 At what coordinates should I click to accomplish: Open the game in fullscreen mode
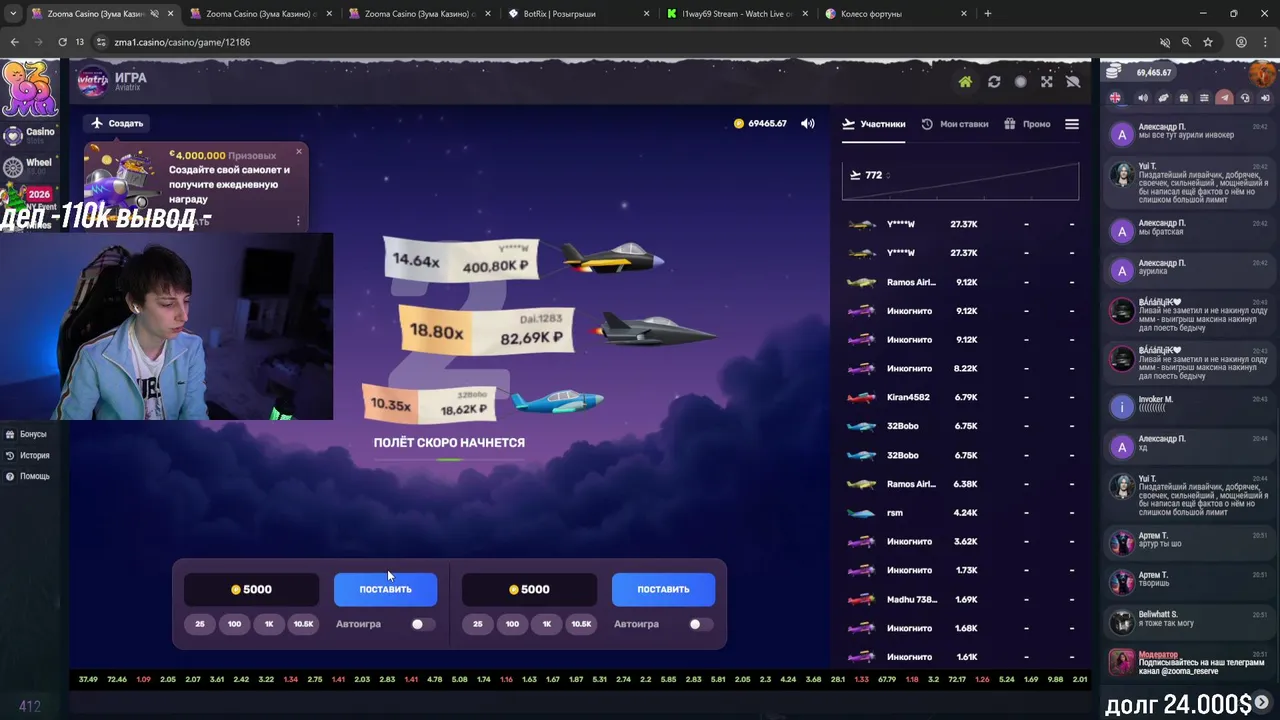(x=1046, y=82)
